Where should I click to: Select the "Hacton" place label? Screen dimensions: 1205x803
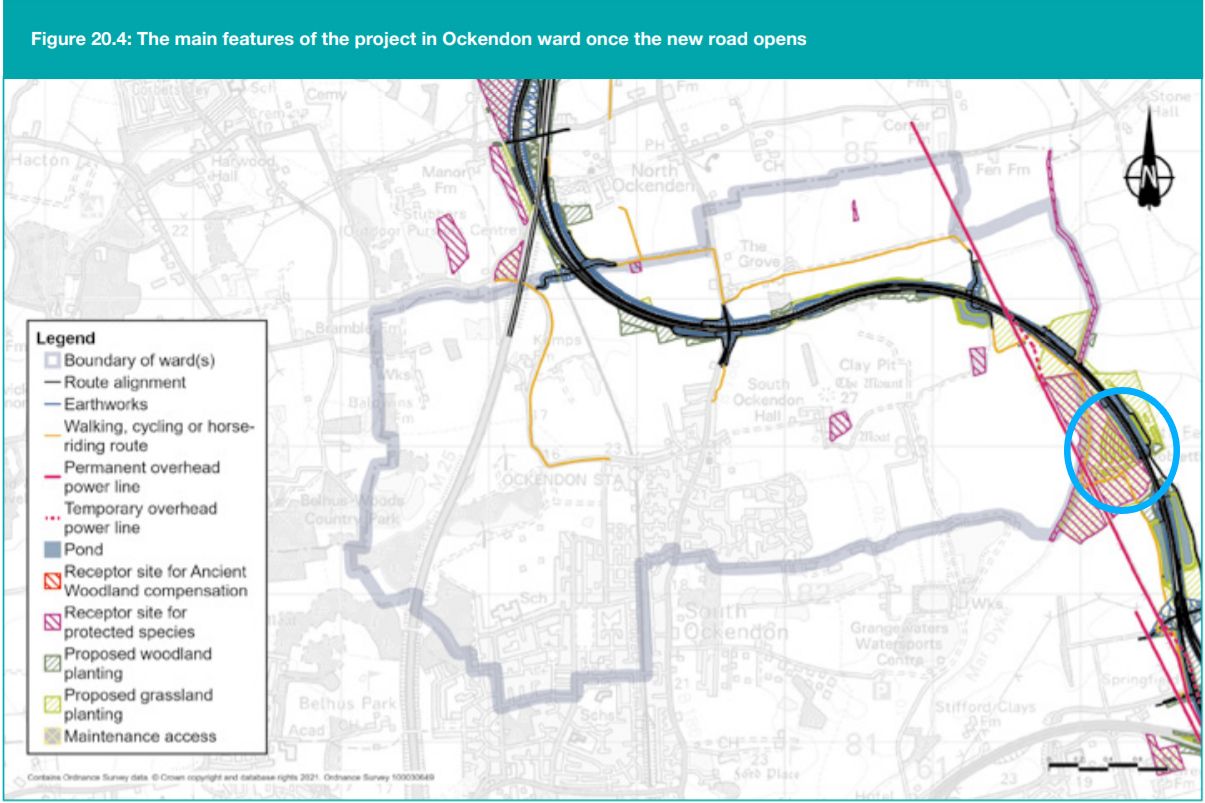click(41, 160)
